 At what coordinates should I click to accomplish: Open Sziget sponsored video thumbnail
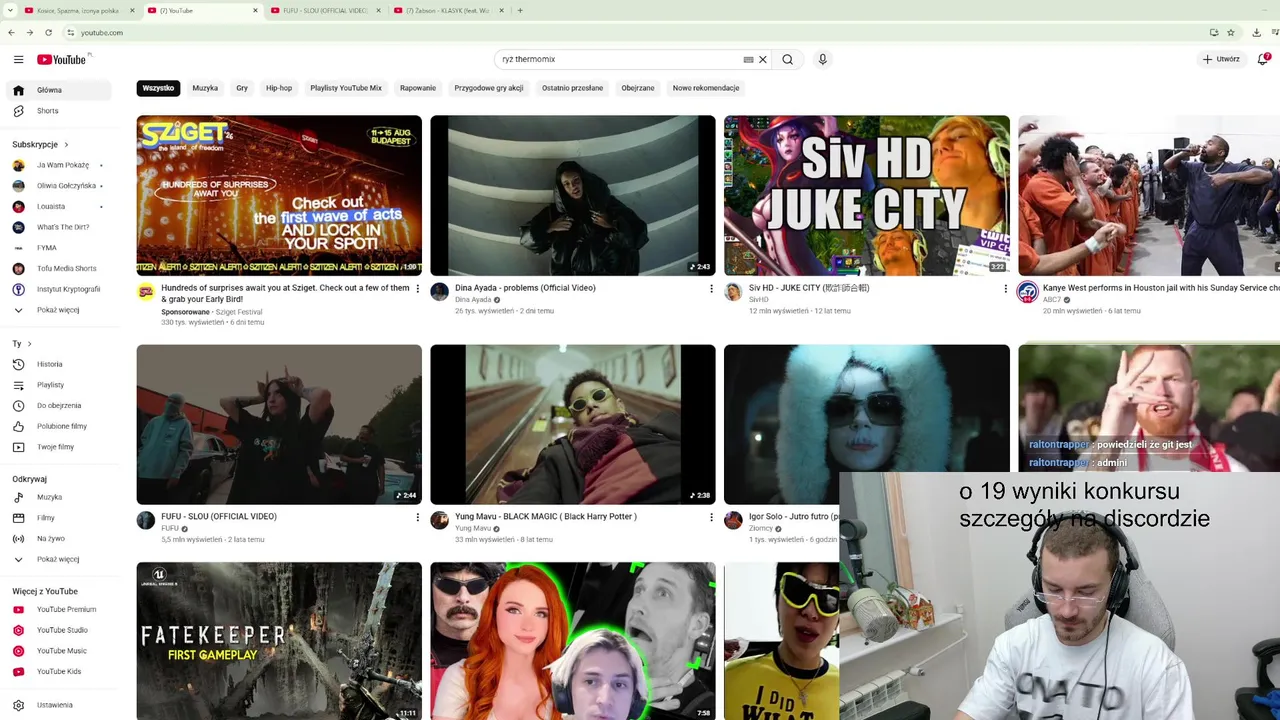pyautogui.click(x=279, y=195)
